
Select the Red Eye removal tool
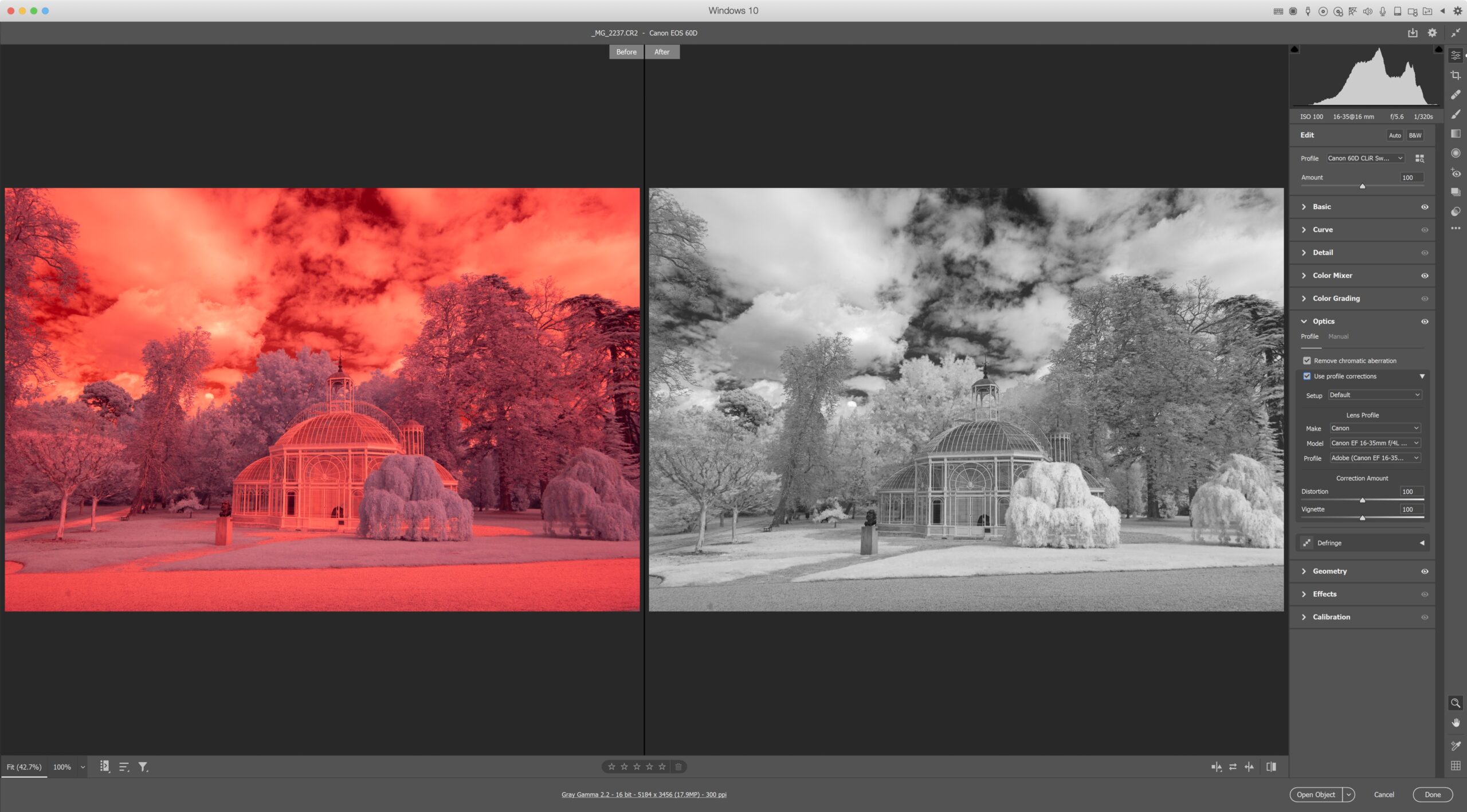(1456, 172)
